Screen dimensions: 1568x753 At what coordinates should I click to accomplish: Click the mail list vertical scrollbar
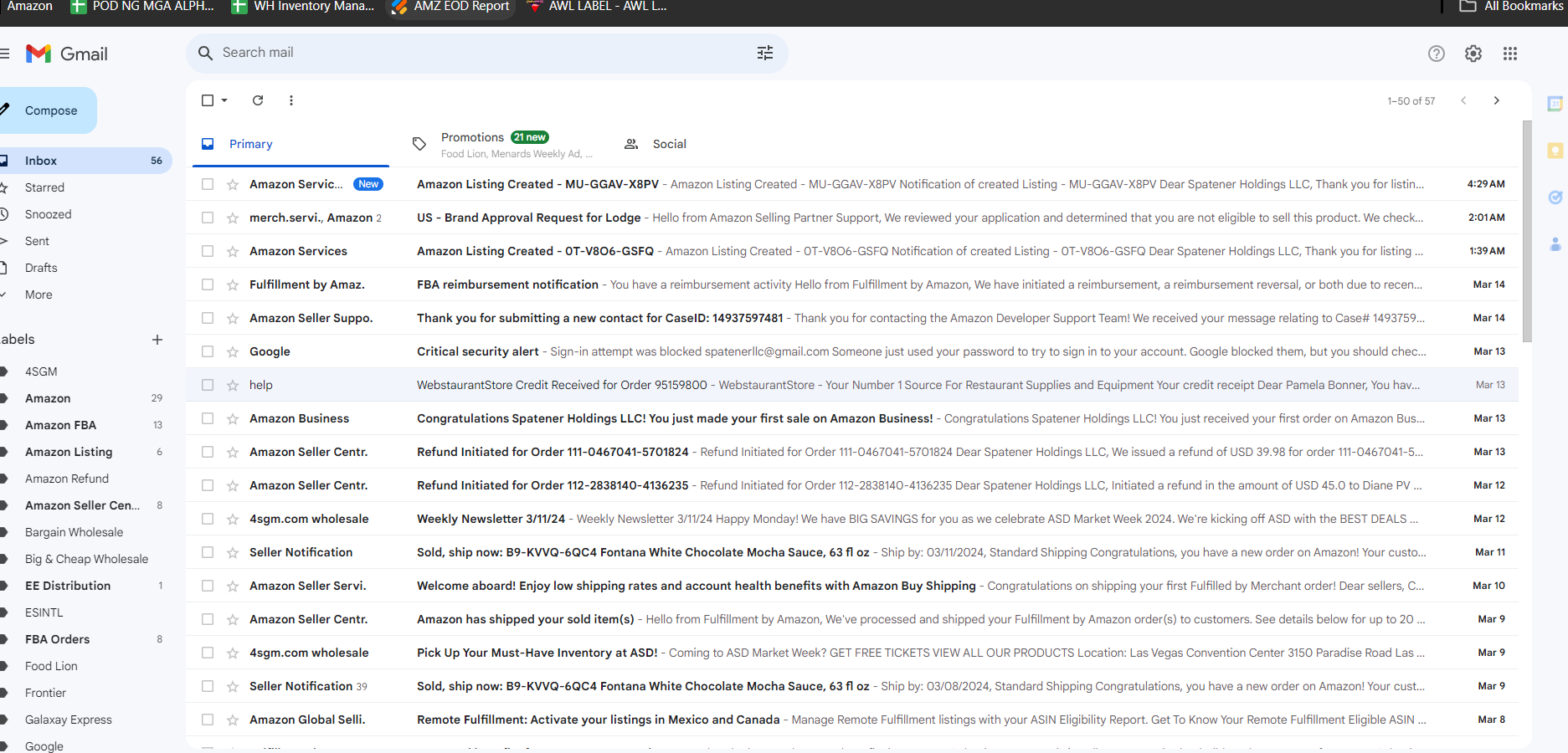(x=1527, y=232)
